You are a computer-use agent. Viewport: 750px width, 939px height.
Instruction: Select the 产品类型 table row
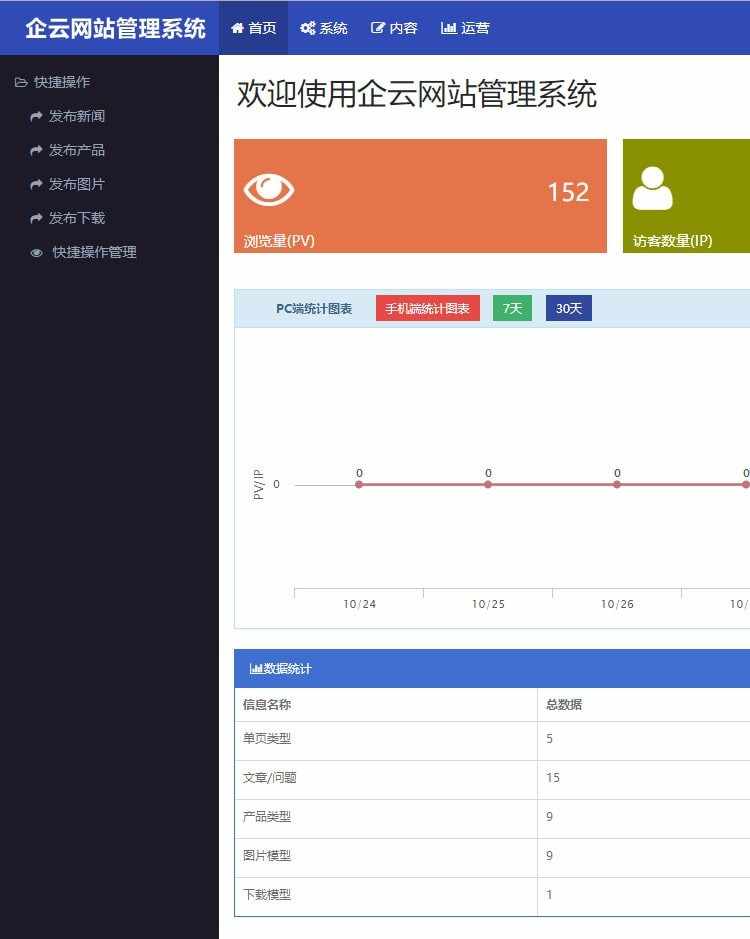coord(492,819)
